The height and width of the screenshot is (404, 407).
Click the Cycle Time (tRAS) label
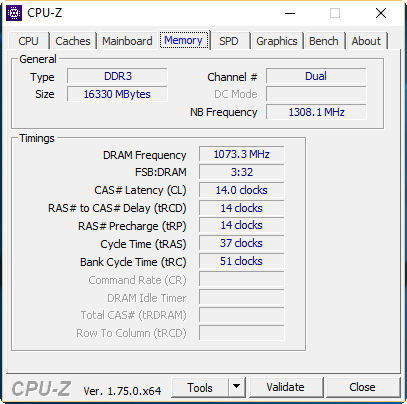[143, 244]
